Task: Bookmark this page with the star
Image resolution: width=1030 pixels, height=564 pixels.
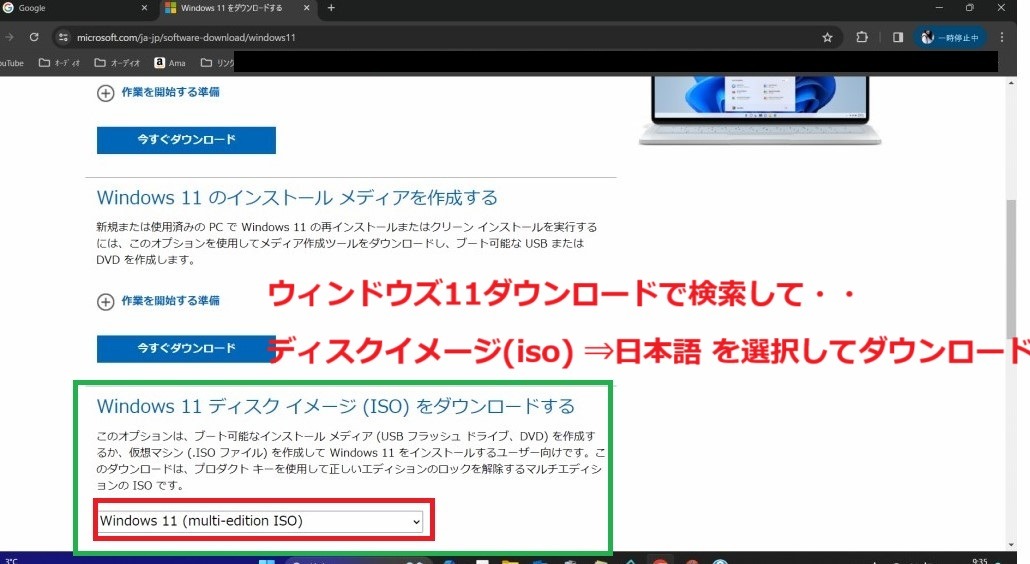Action: (828, 37)
